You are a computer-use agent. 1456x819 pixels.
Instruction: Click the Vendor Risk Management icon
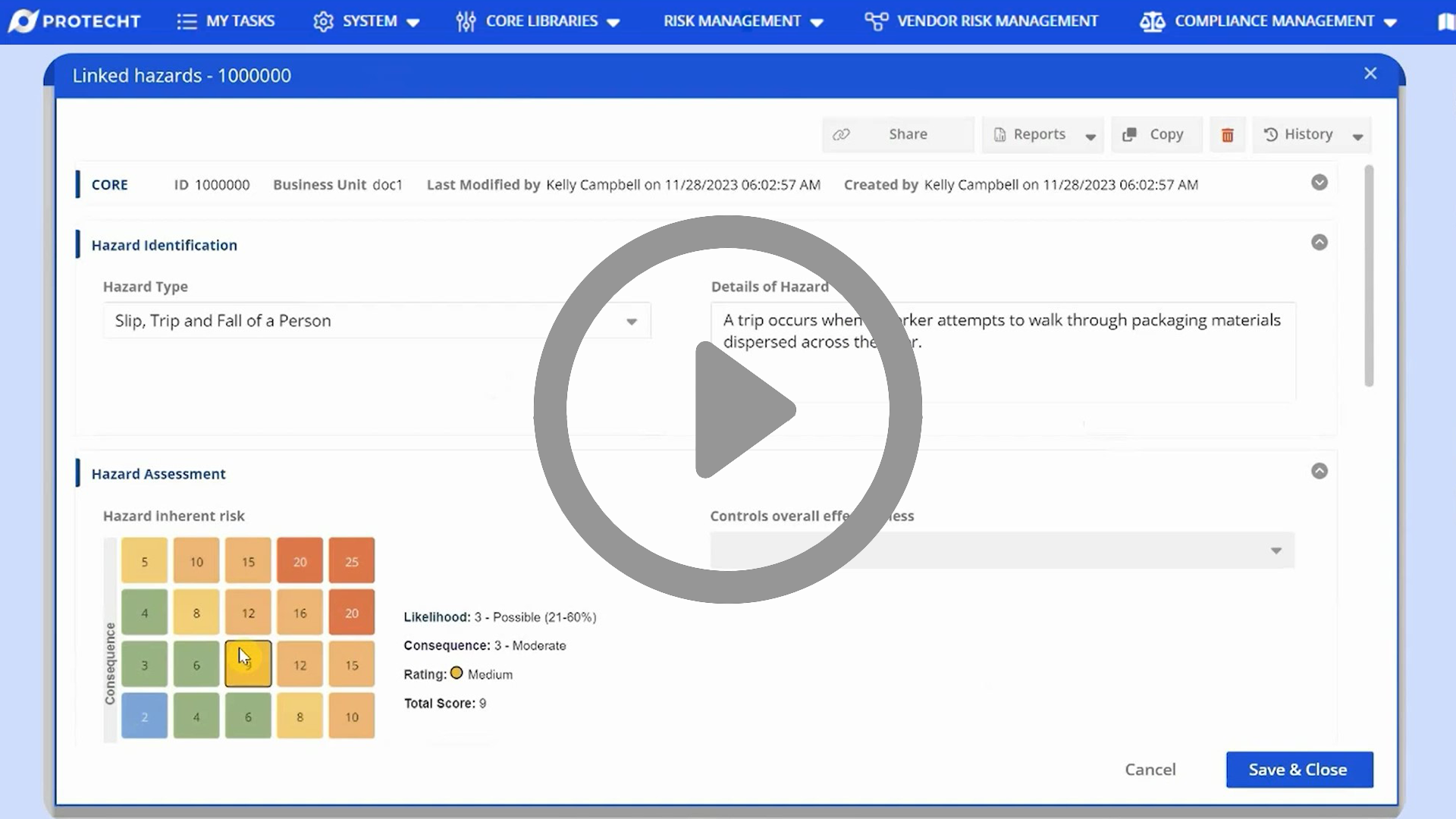point(875,21)
